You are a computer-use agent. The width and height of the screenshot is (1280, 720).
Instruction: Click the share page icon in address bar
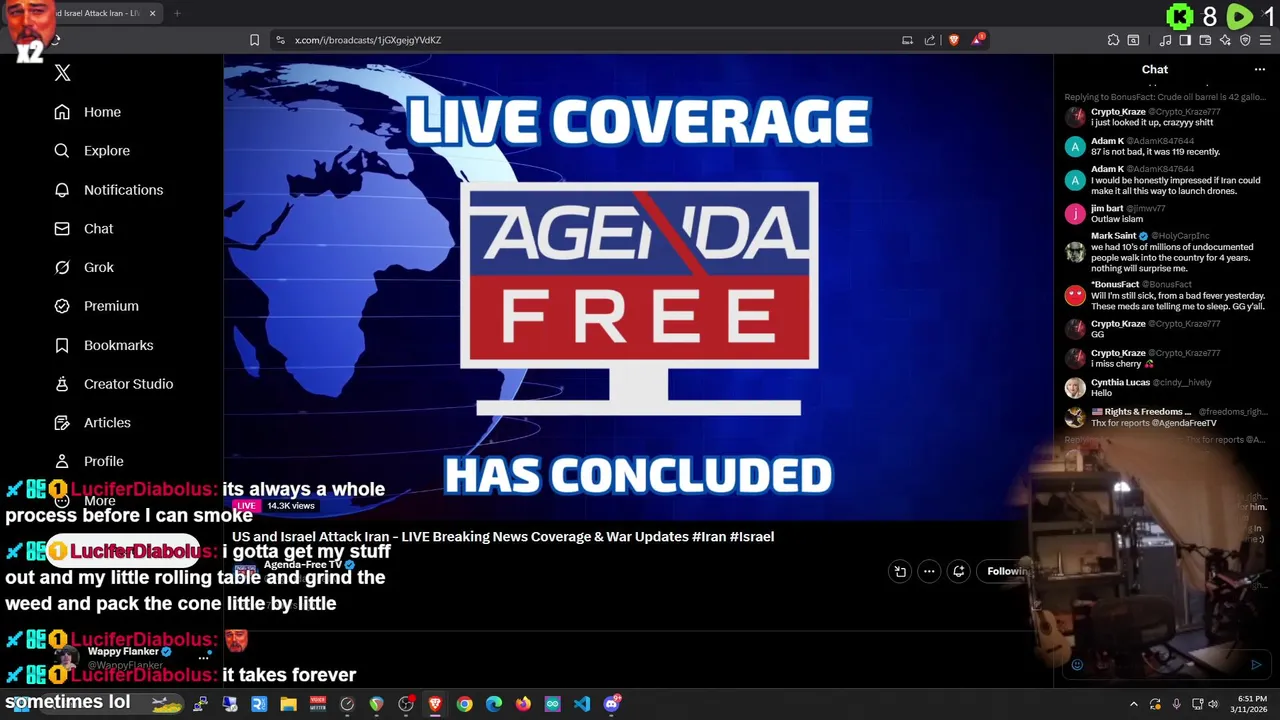(x=930, y=40)
